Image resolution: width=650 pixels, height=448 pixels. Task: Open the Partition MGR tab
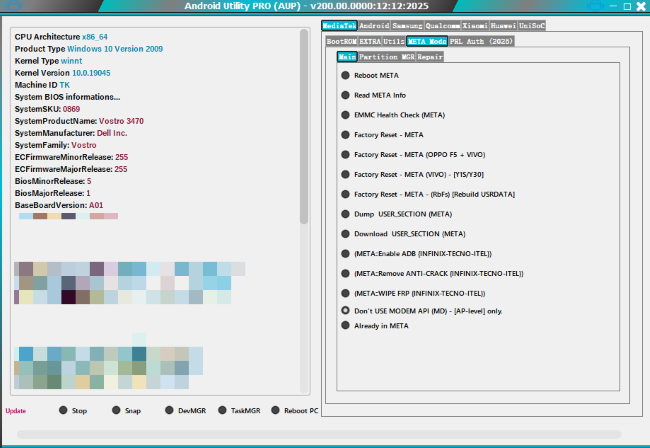point(387,57)
